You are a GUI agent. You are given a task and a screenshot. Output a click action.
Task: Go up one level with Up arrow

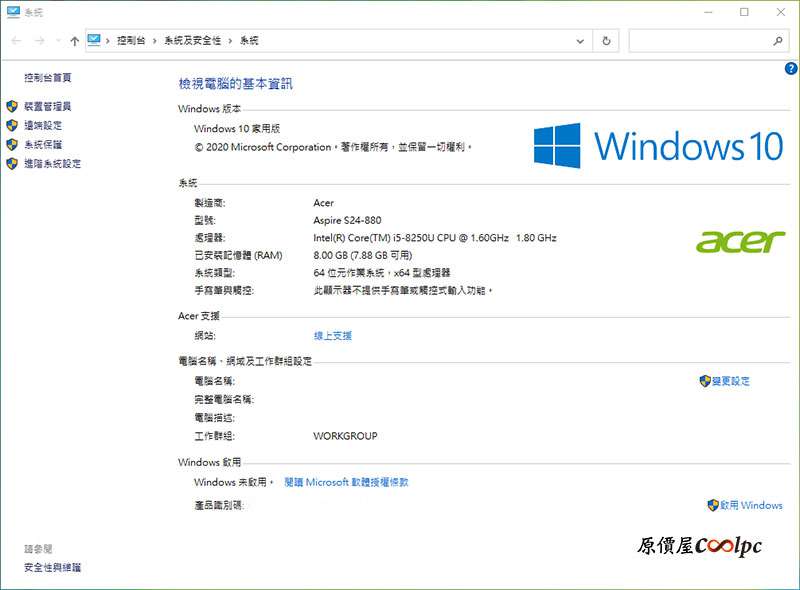coord(74,41)
